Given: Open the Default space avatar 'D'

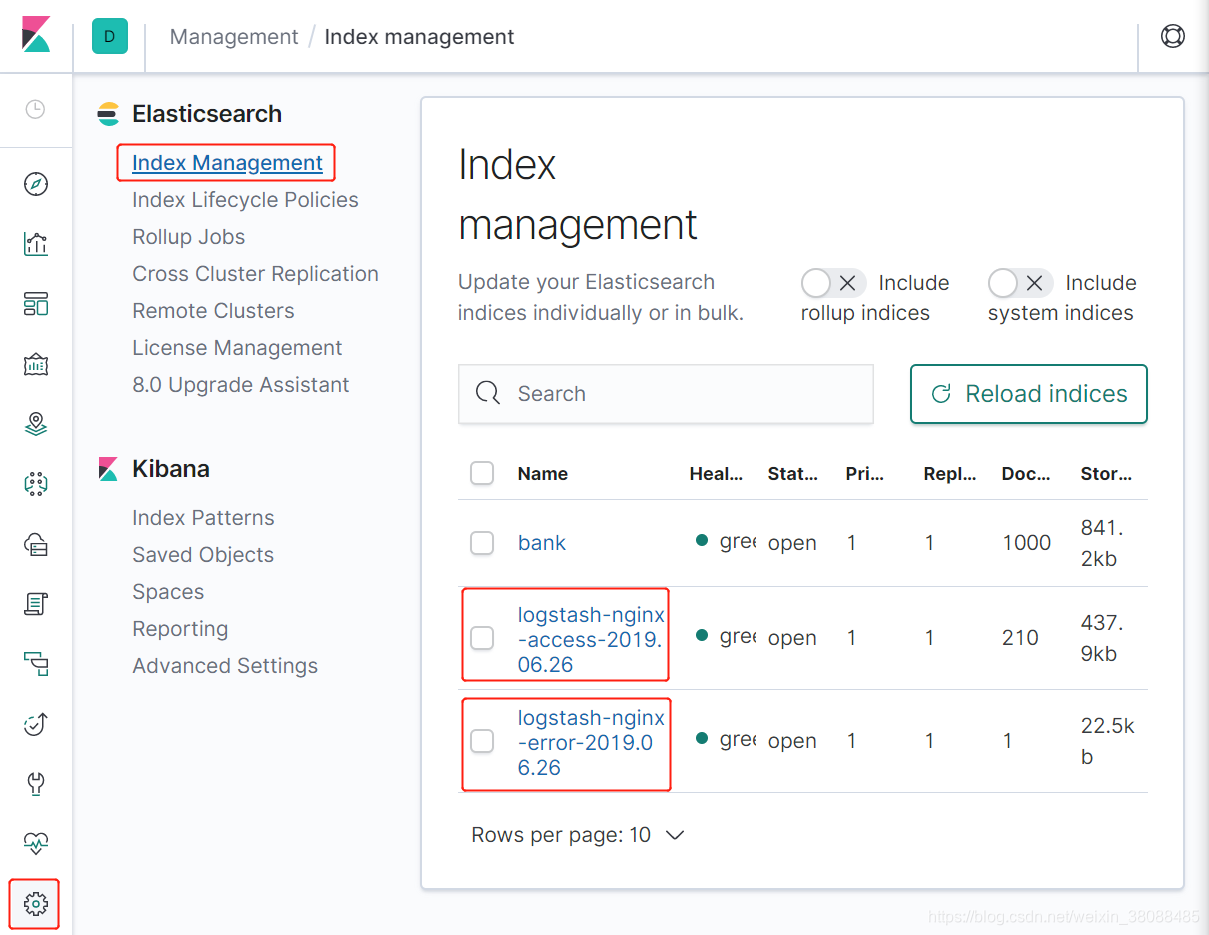Looking at the screenshot, I should coord(110,36).
